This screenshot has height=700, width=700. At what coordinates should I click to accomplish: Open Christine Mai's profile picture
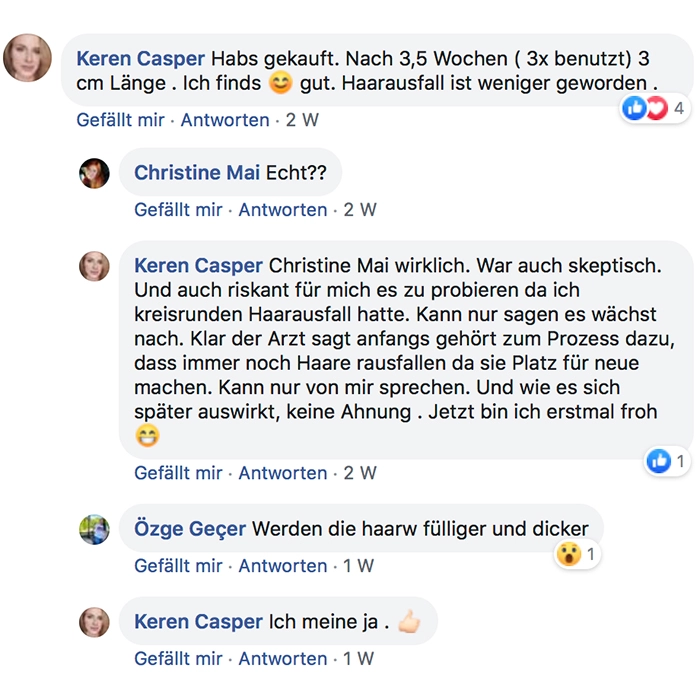tap(94, 173)
